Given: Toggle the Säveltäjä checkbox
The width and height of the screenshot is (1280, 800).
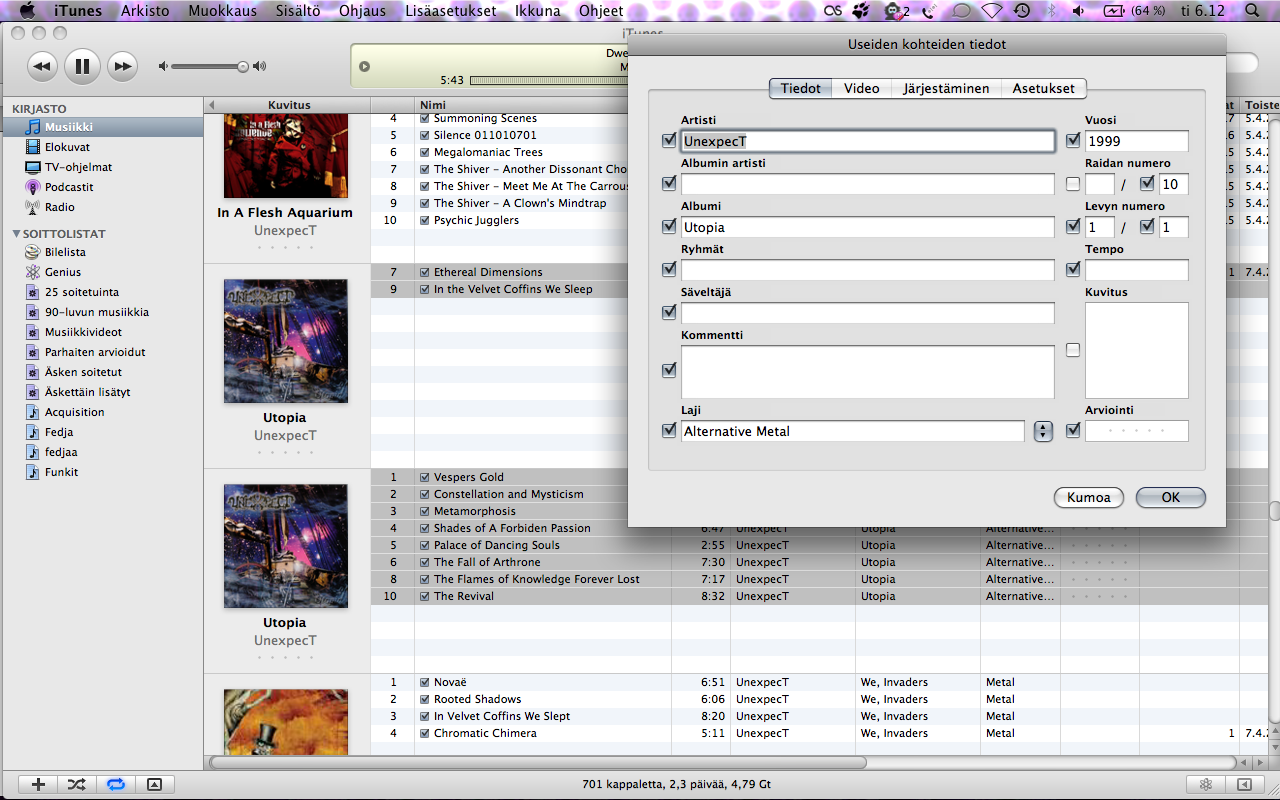Looking at the screenshot, I should tap(669, 313).
